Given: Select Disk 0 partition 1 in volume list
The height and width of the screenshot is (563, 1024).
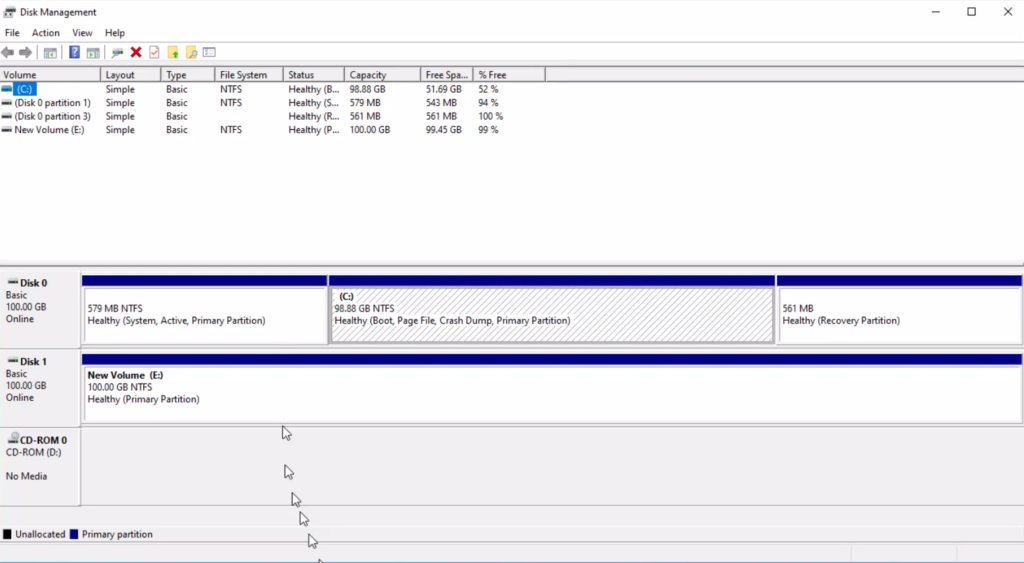Looking at the screenshot, I should (x=52, y=103).
